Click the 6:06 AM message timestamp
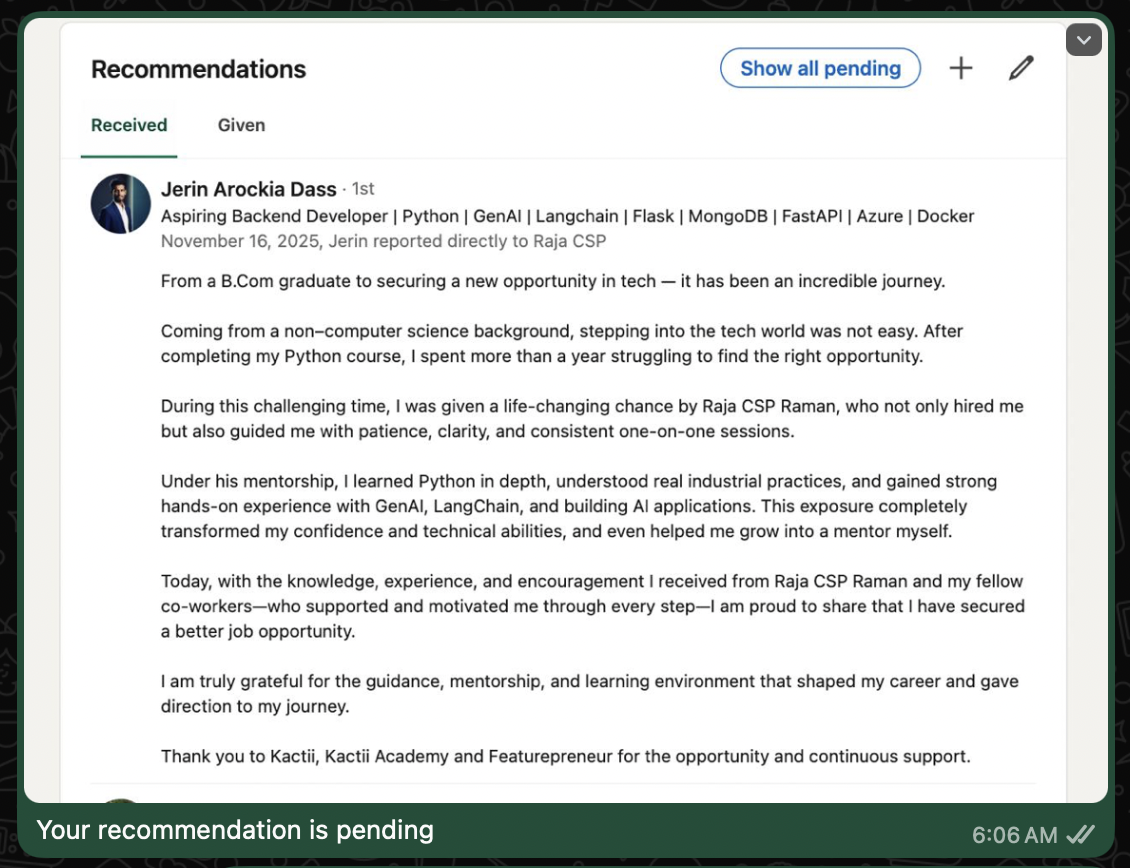This screenshot has width=1130, height=868. pyautogui.click(x=1014, y=834)
